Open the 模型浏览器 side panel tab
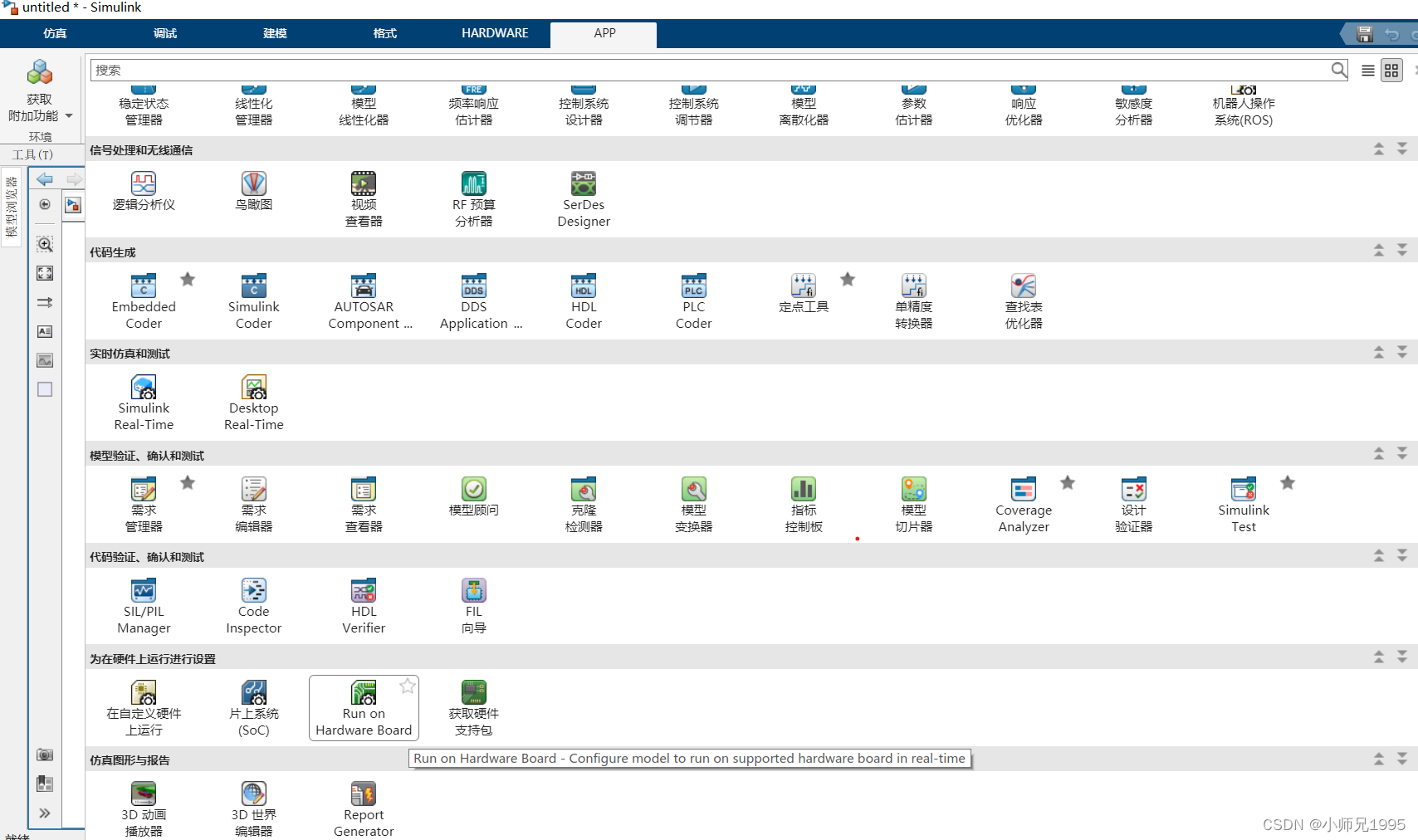 pos(12,207)
